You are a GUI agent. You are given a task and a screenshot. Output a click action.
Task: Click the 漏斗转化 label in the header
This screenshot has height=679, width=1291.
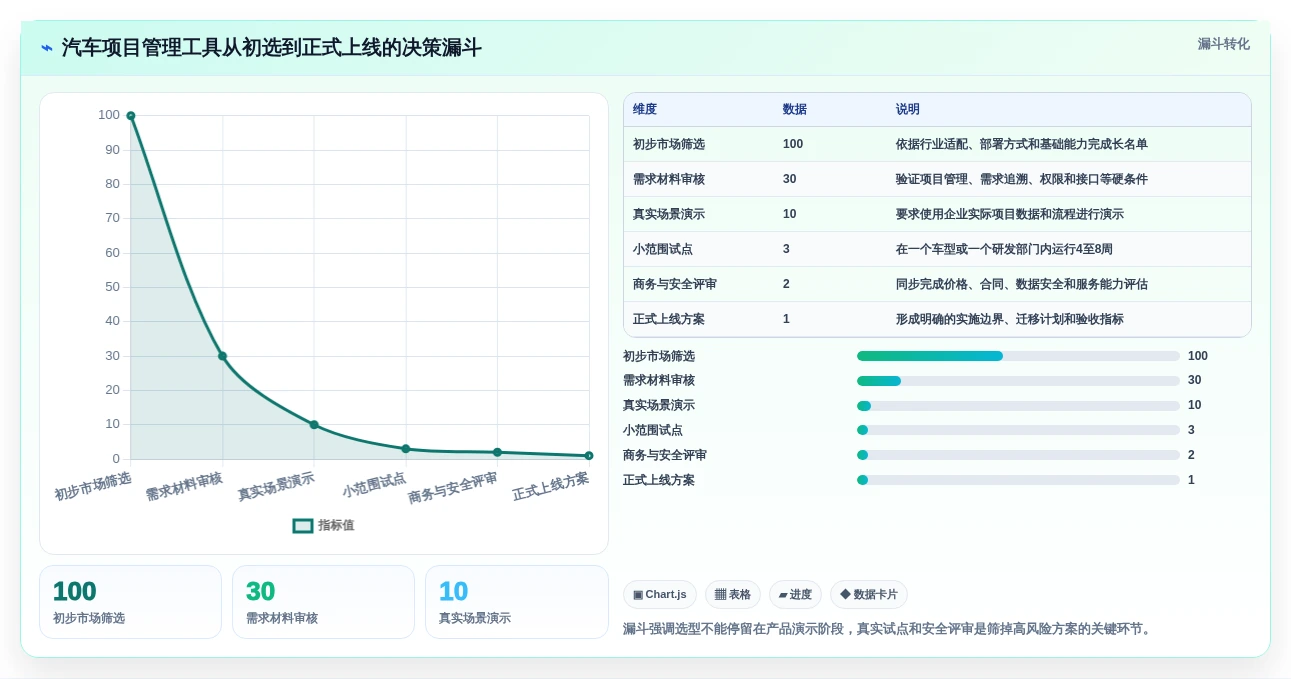tap(1224, 44)
